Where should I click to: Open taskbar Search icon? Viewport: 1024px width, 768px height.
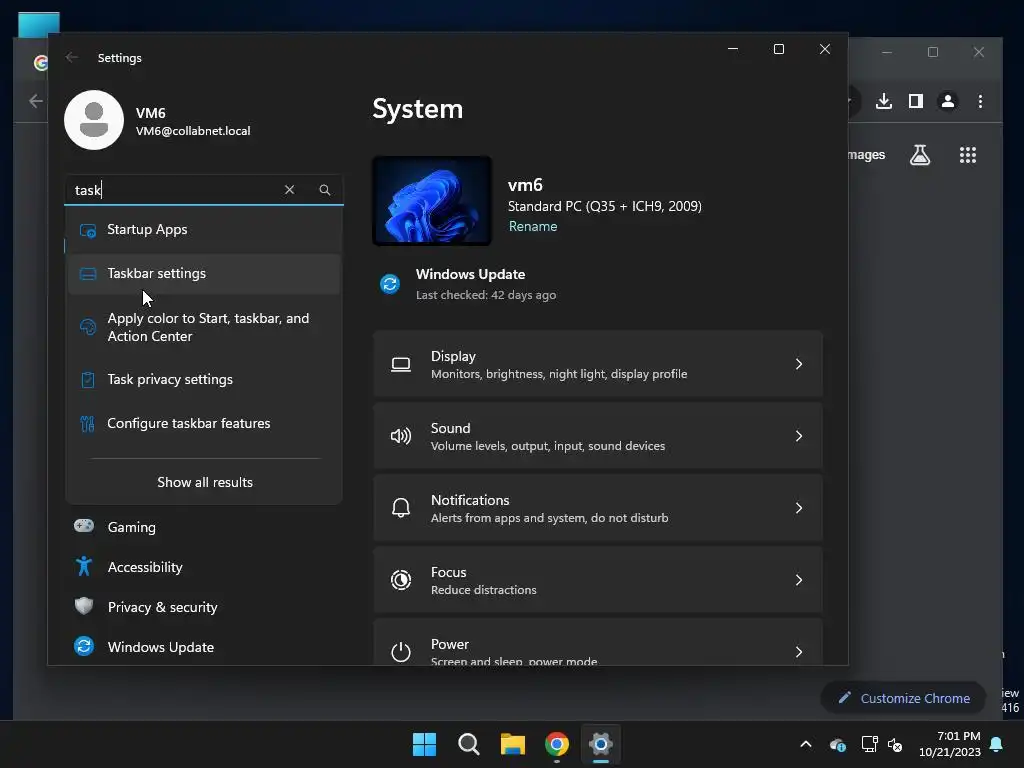468,744
